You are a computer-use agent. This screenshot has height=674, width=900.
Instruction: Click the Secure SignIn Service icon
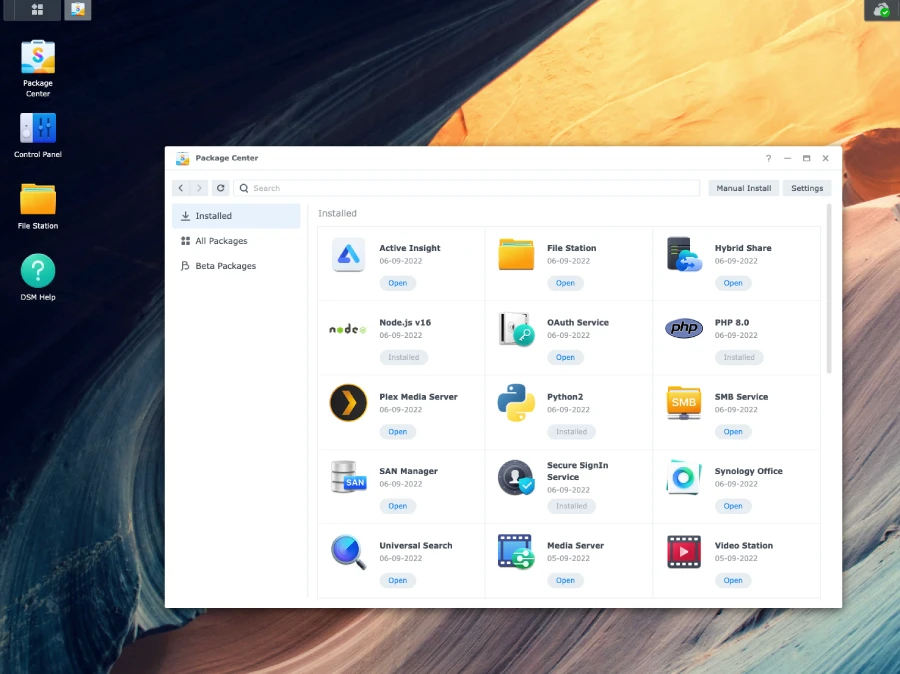tap(516, 477)
